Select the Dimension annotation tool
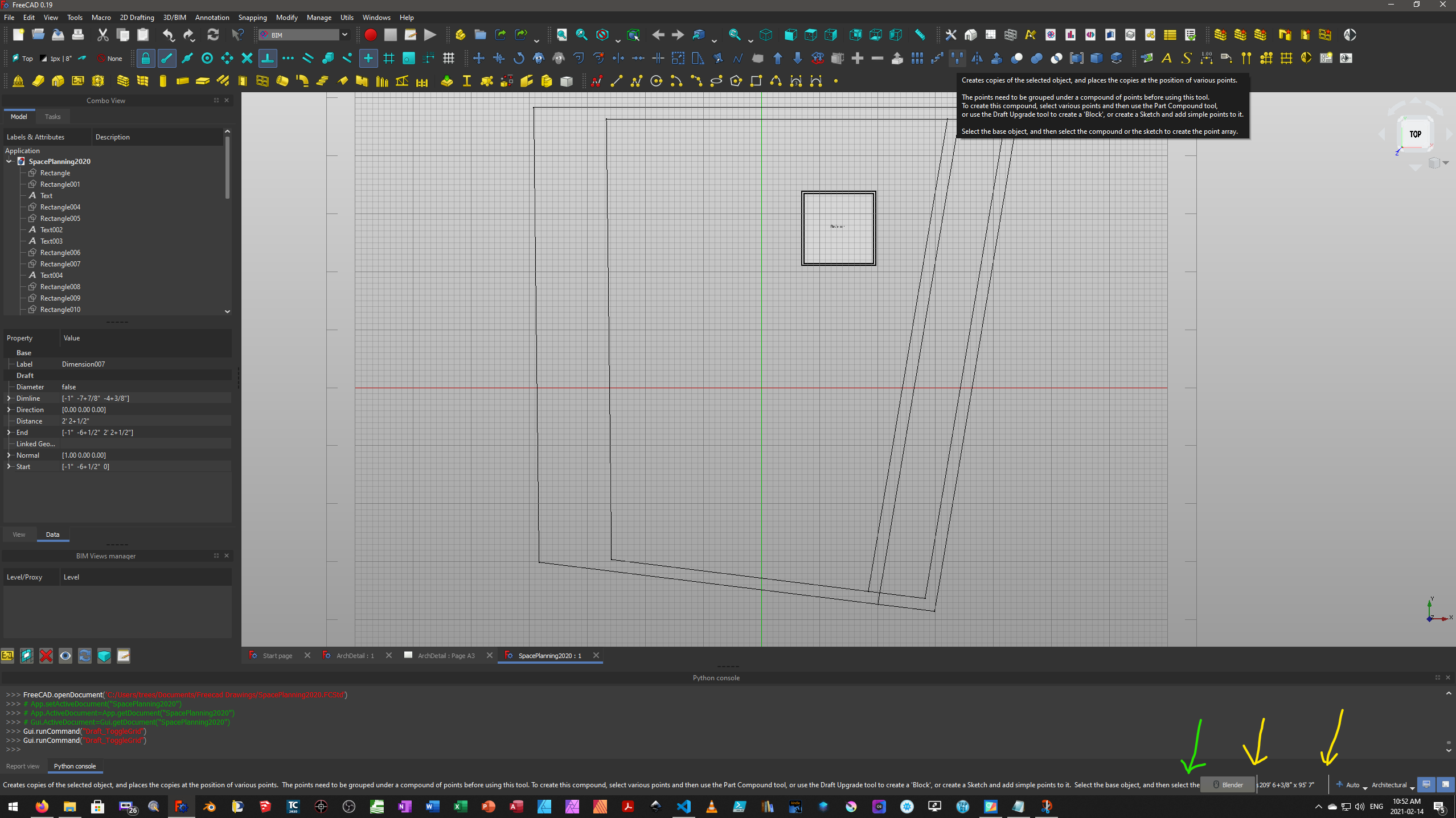 tap(1206, 58)
